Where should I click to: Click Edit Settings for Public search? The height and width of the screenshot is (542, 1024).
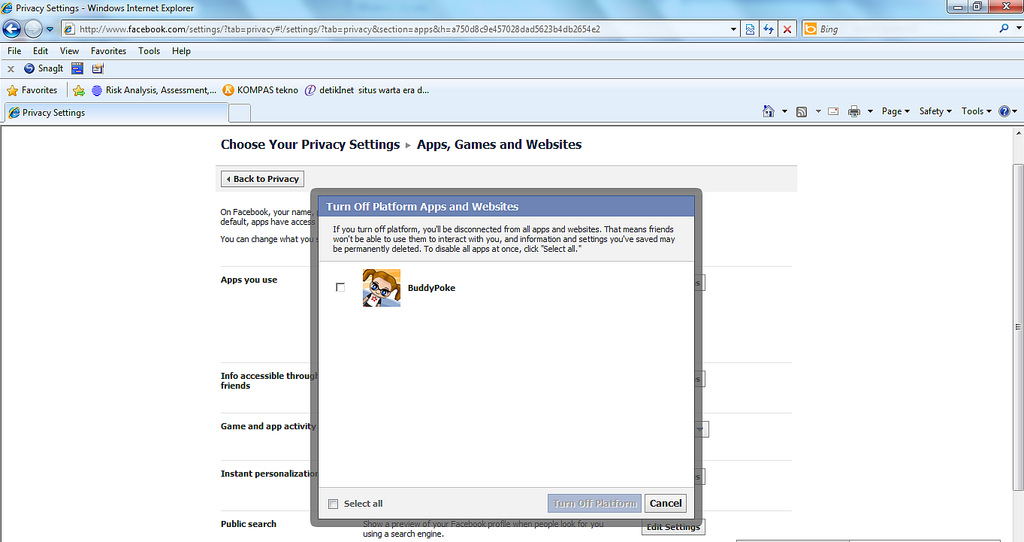(673, 526)
